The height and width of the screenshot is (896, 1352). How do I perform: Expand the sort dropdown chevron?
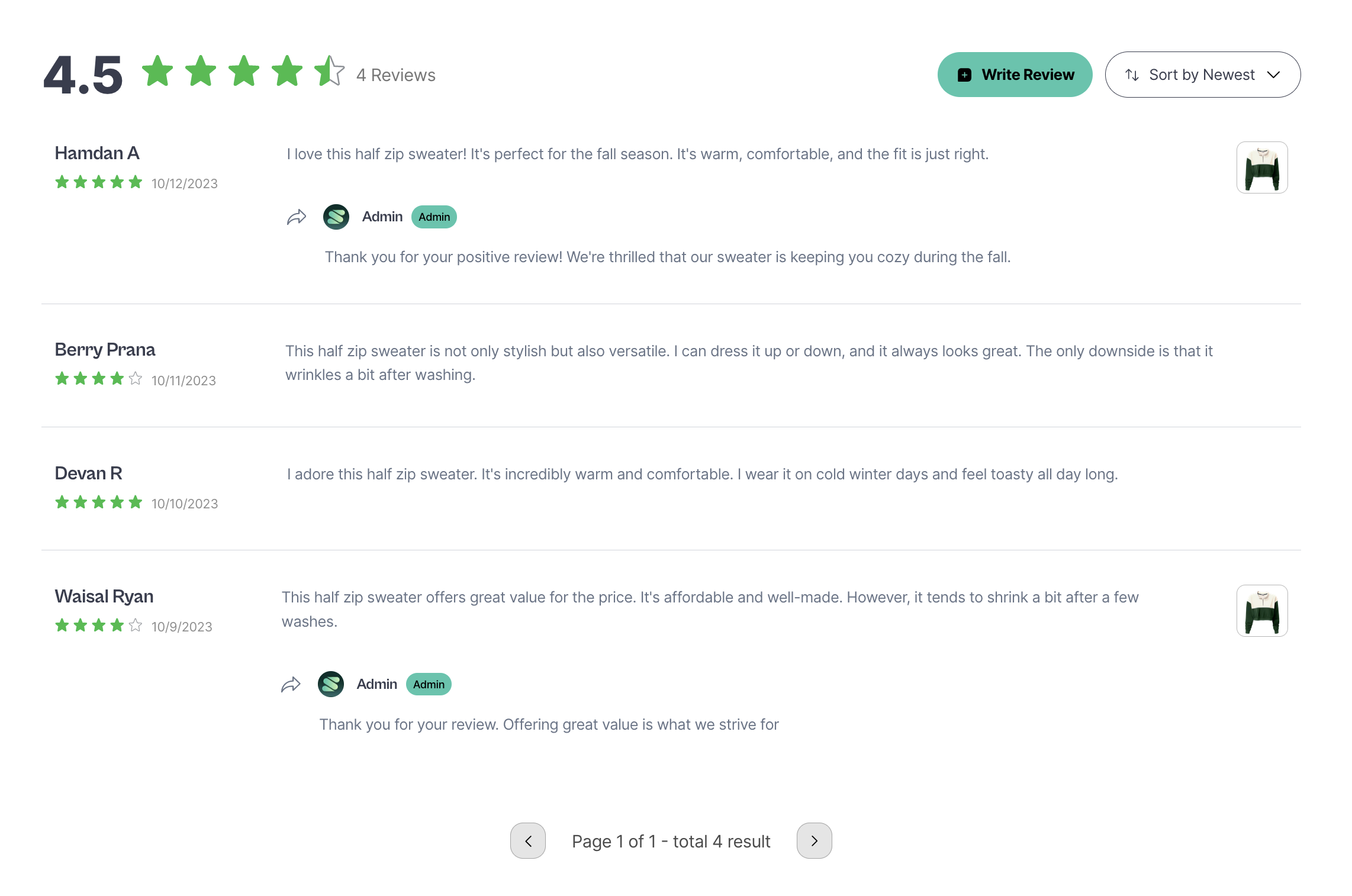pyautogui.click(x=1273, y=75)
